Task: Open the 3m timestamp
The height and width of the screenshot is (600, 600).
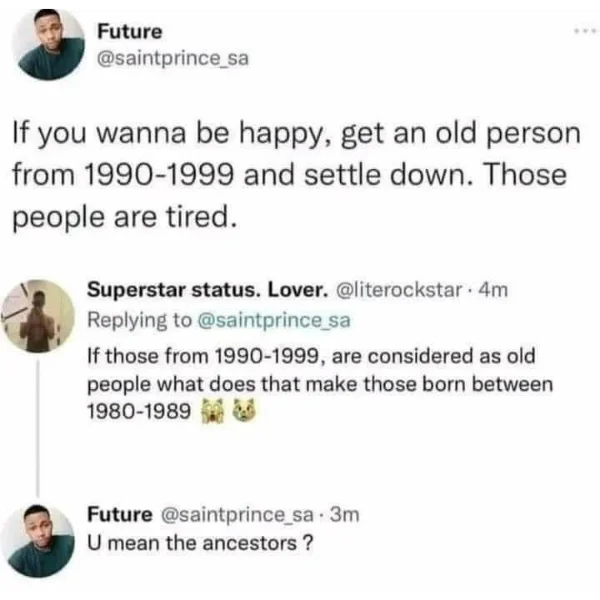Action: (x=345, y=514)
